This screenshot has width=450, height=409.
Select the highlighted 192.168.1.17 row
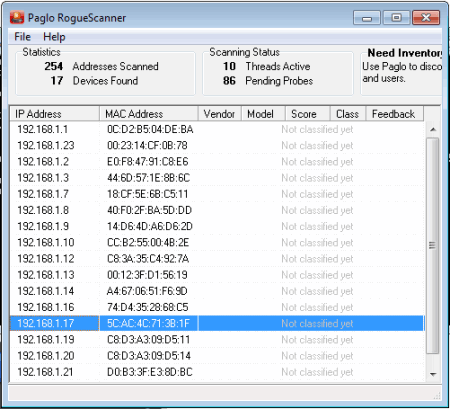point(217,323)
